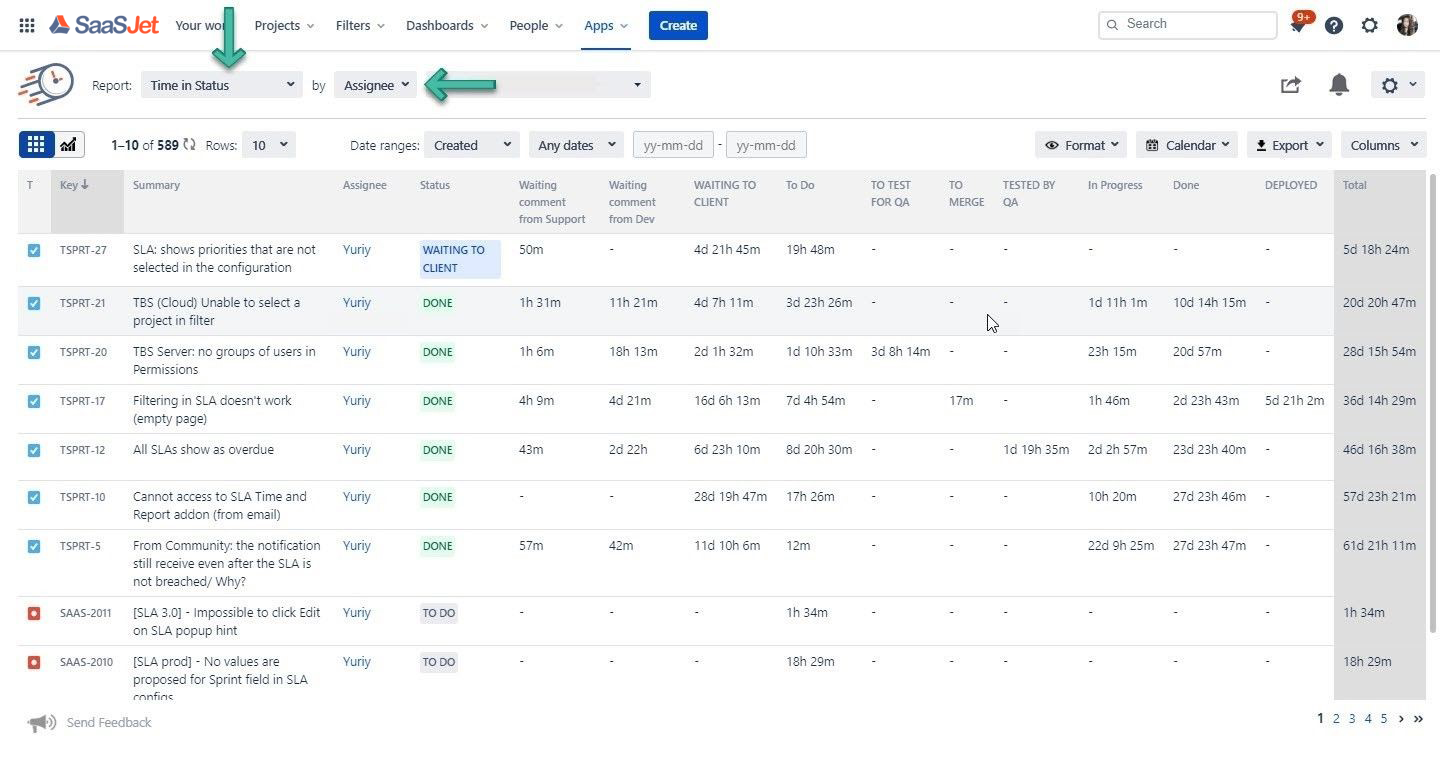Toggle checkbox for TSPRT-5 row
Image resolution: width=1440 pixels, height=757 pixels.
tap(34, 547)
